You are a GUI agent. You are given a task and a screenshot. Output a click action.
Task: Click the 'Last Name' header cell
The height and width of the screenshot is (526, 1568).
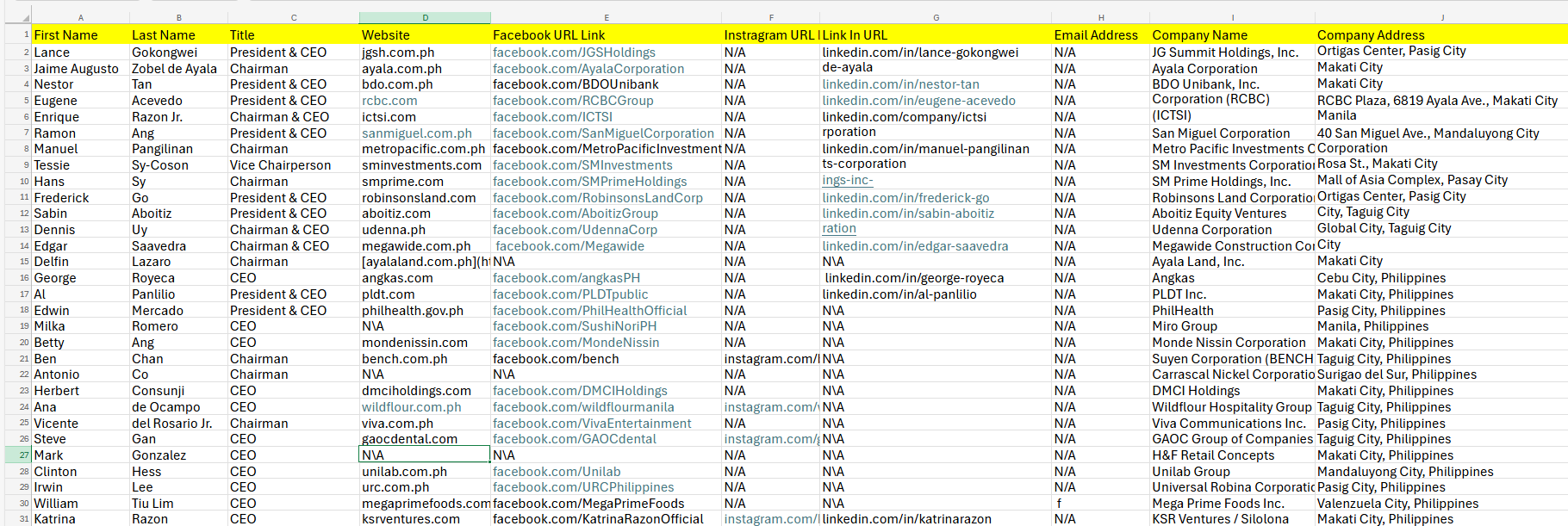coord(179,35)
